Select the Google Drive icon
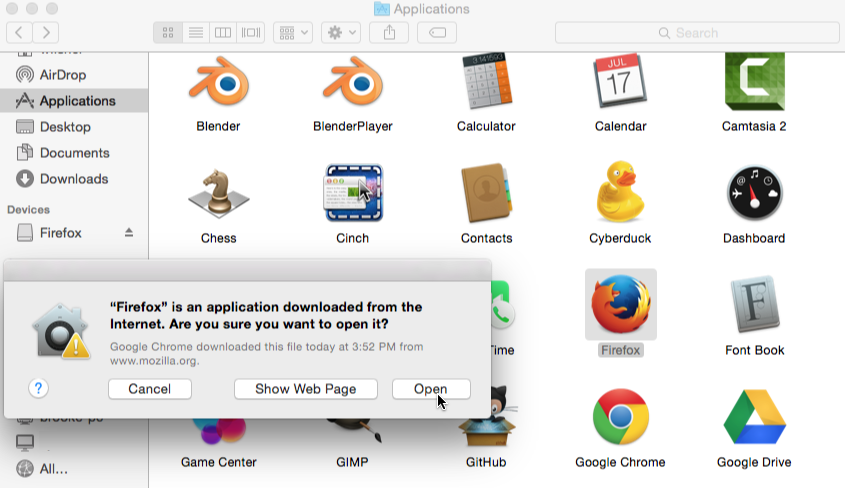The width and height of the screenshot is (845, 488). [754, 417]
